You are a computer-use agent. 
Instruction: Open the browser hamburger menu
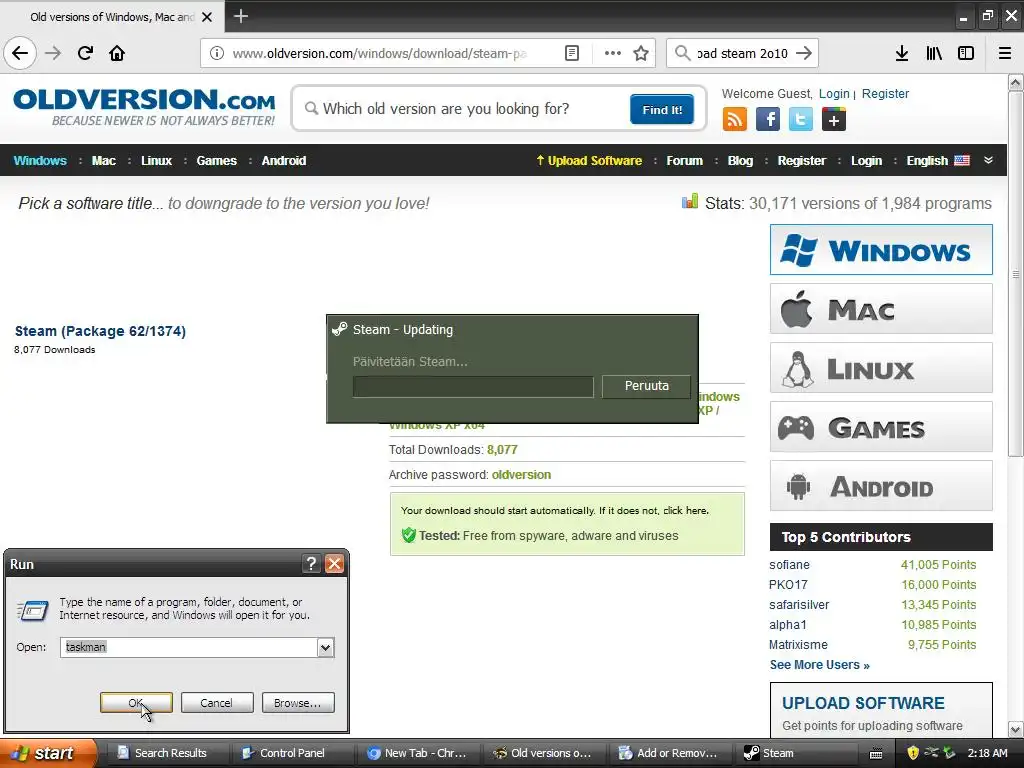[1005, 53]
